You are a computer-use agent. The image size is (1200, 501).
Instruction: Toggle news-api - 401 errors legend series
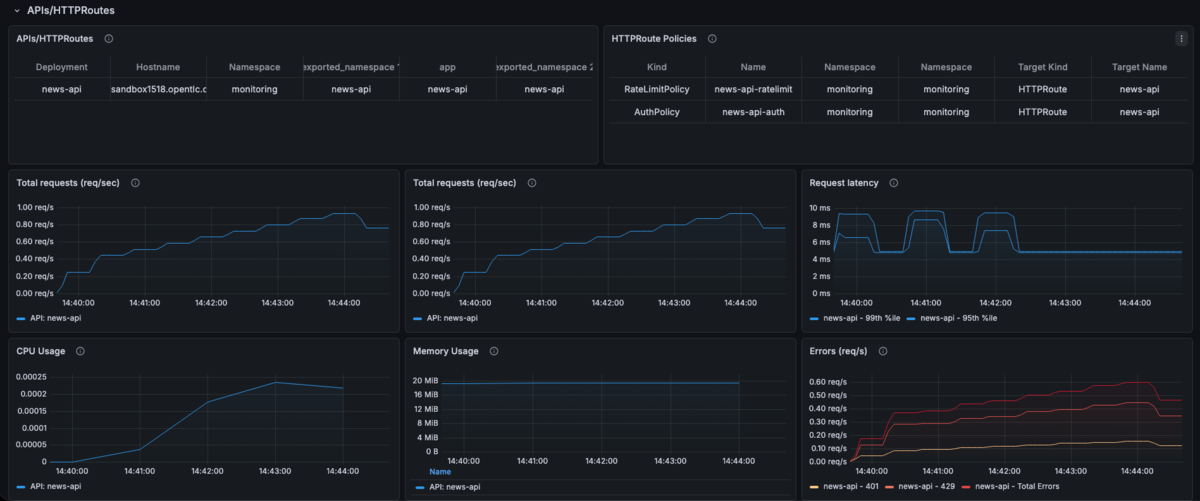tap(843, 486)
